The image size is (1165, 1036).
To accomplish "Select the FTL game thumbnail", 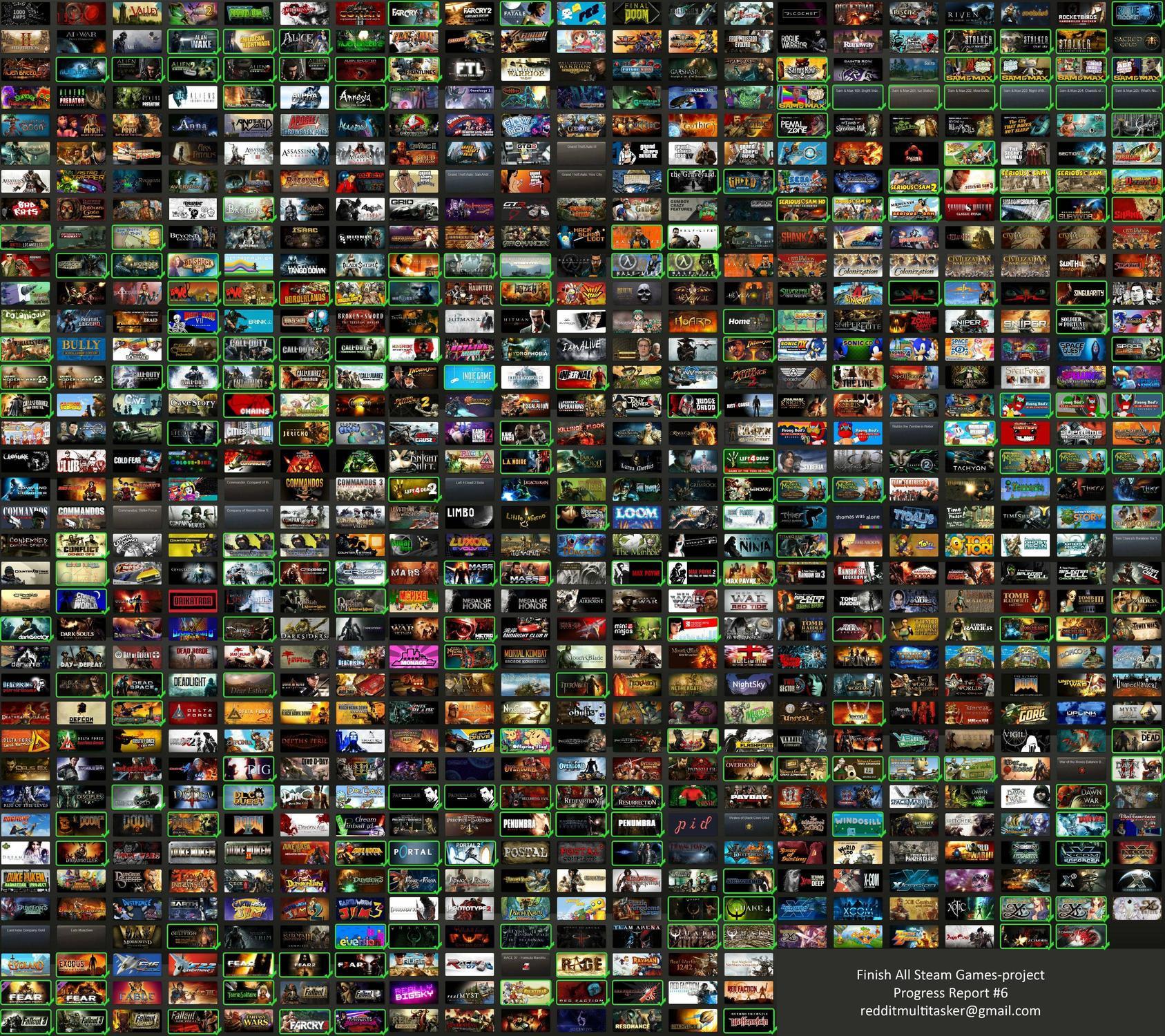I will pos(469,70).
